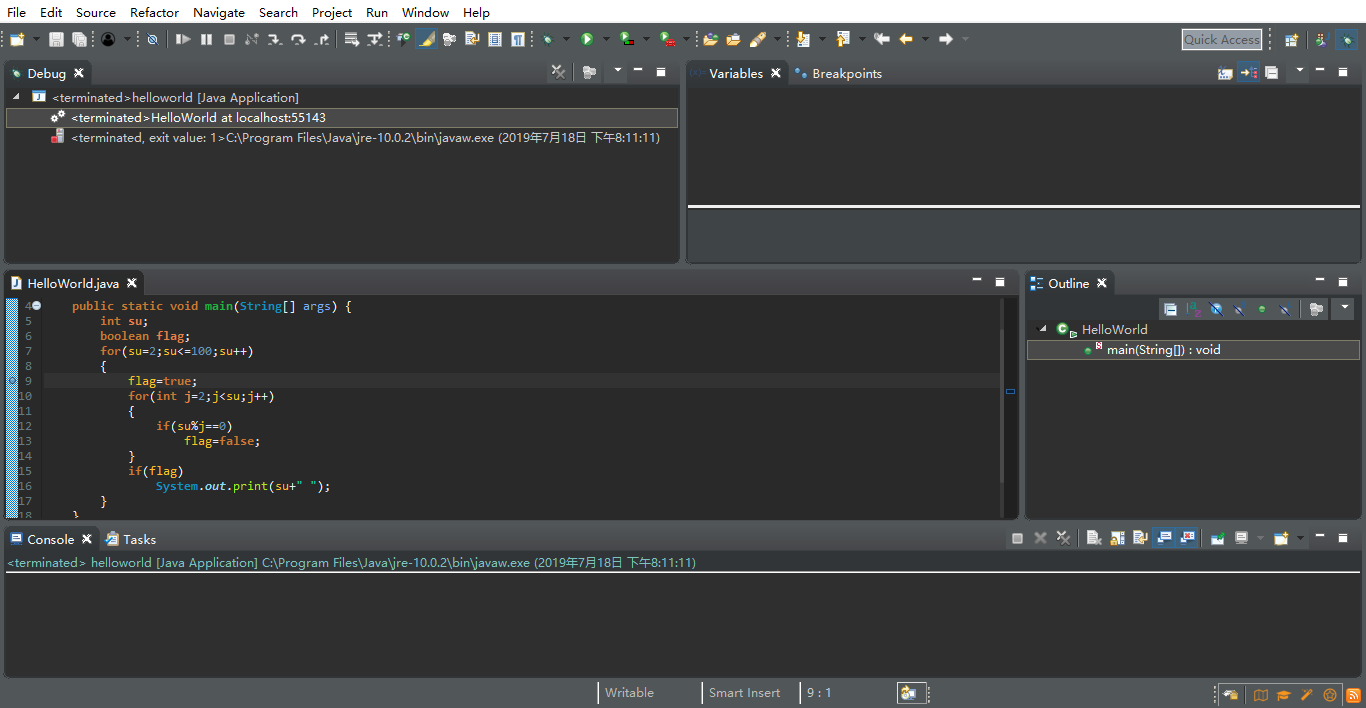The image size is (1366, 708).
Task: Click Remove All Terminated Launches in Debug view
Action: [x=559, y=72]
